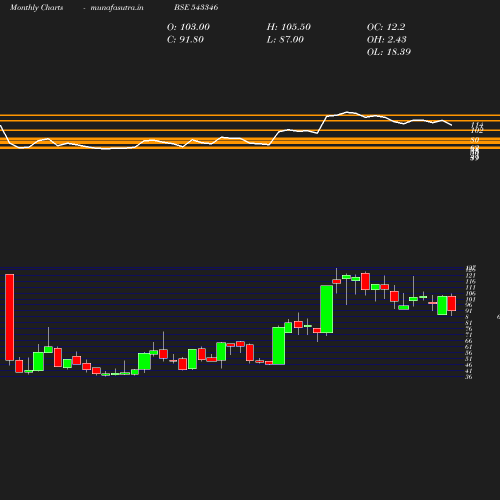500x500 pixels.
Task: Select the open value 'O: 103.00'
Action: click(188, 27)
